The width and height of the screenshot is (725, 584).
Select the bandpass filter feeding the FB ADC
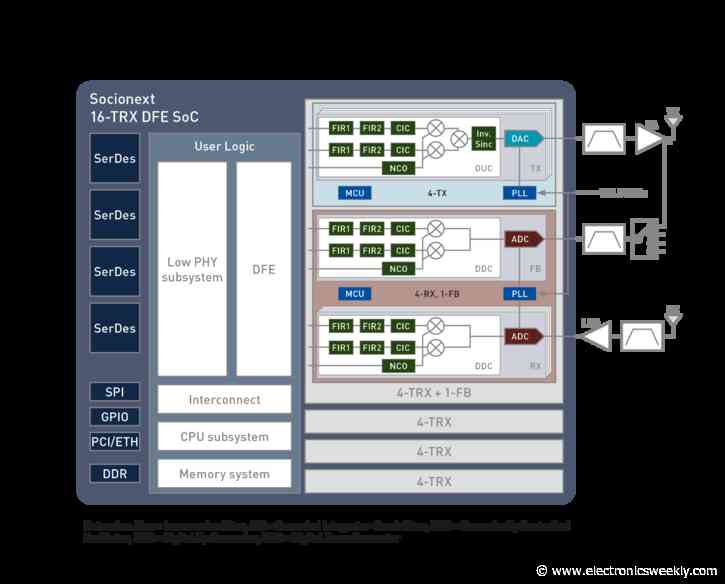(x=604, y=239)
